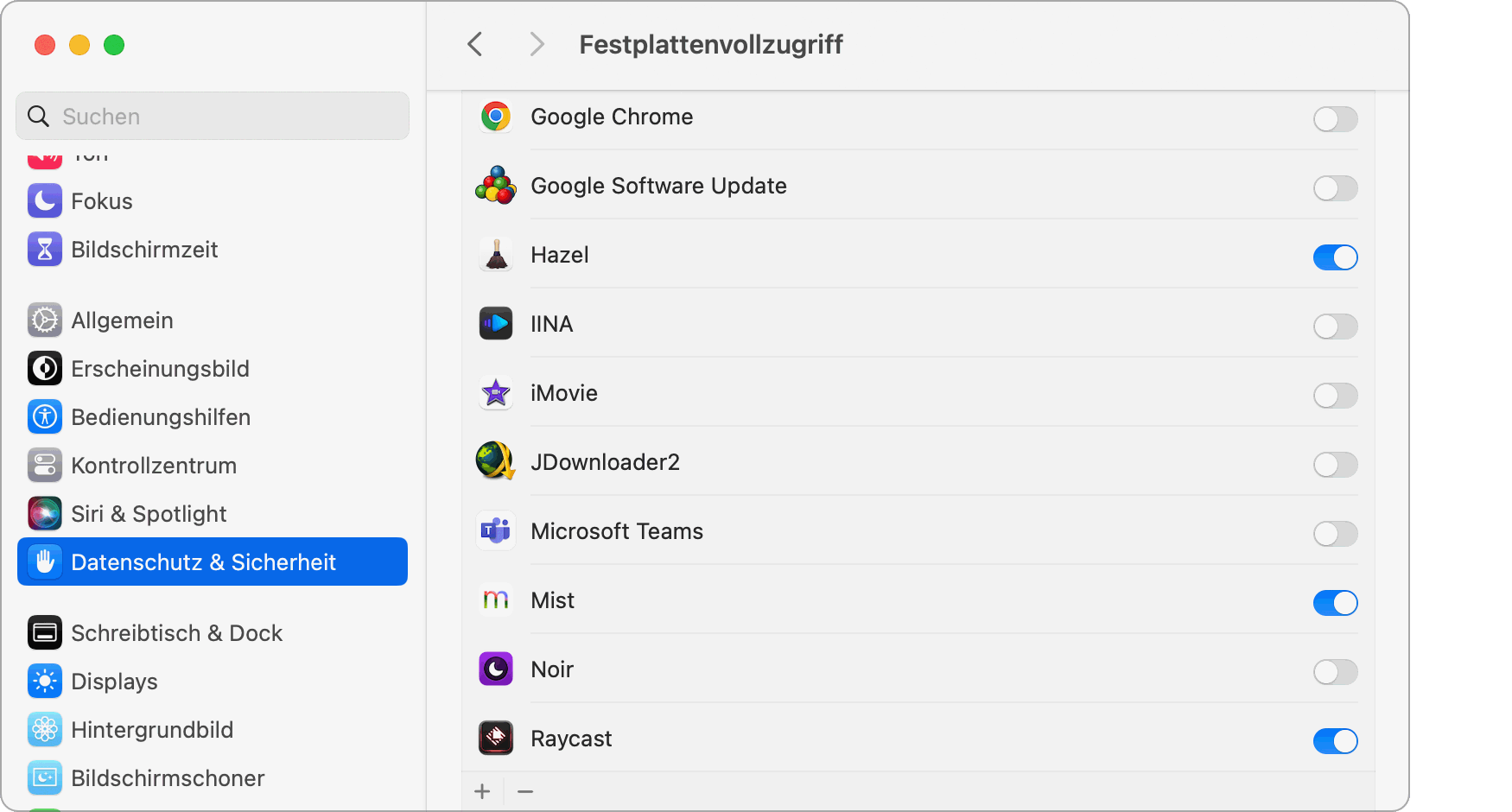Click the magnifying glass search icon
The image size is (1512, 812).
39,116
